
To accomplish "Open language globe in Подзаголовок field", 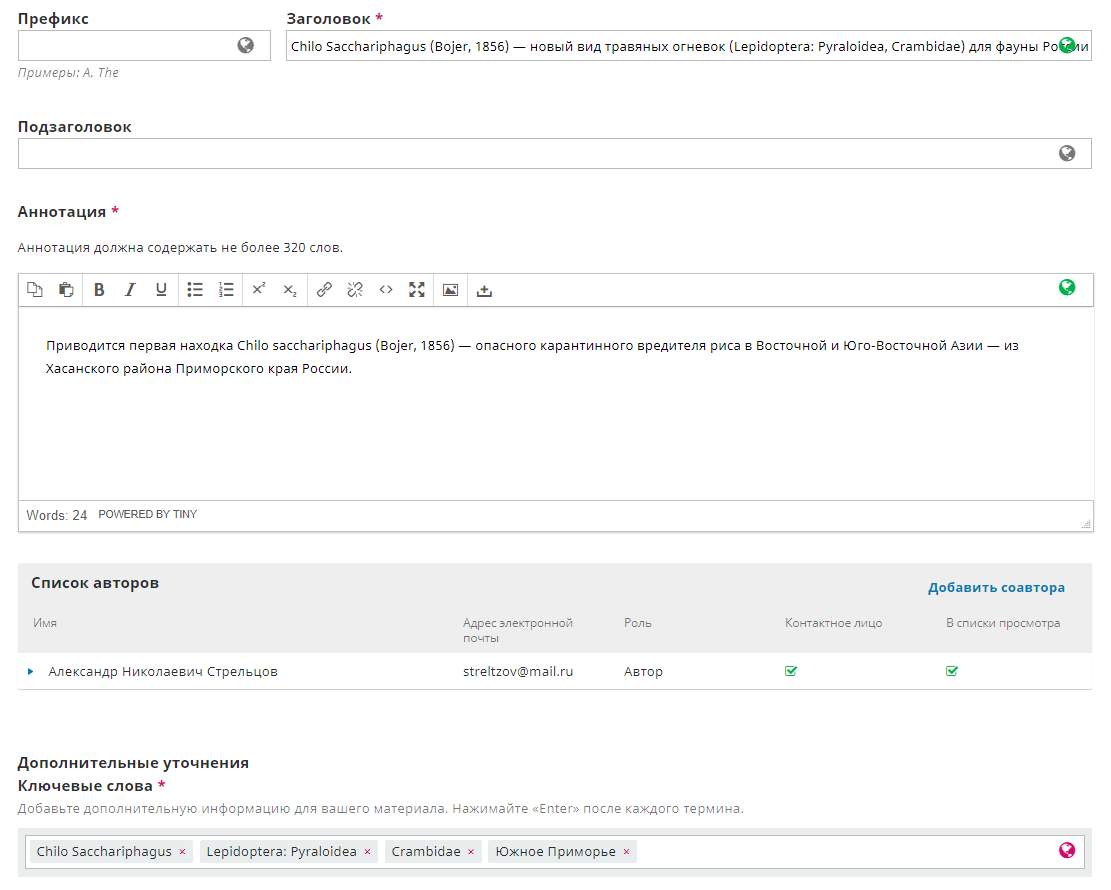I will tap(1067, 153).
